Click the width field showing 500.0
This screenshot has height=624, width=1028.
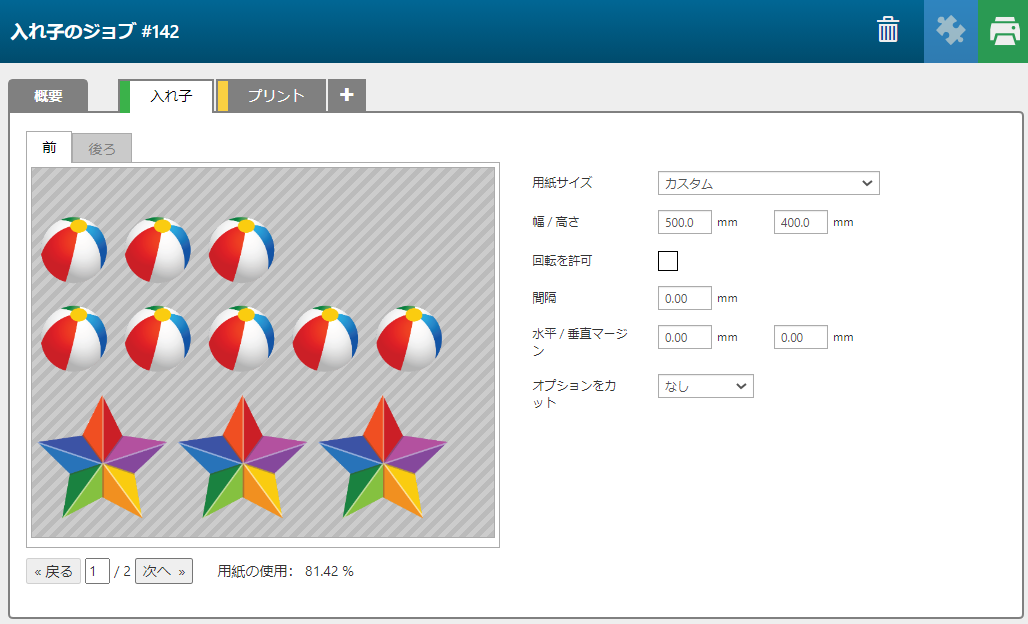(685, 222)
